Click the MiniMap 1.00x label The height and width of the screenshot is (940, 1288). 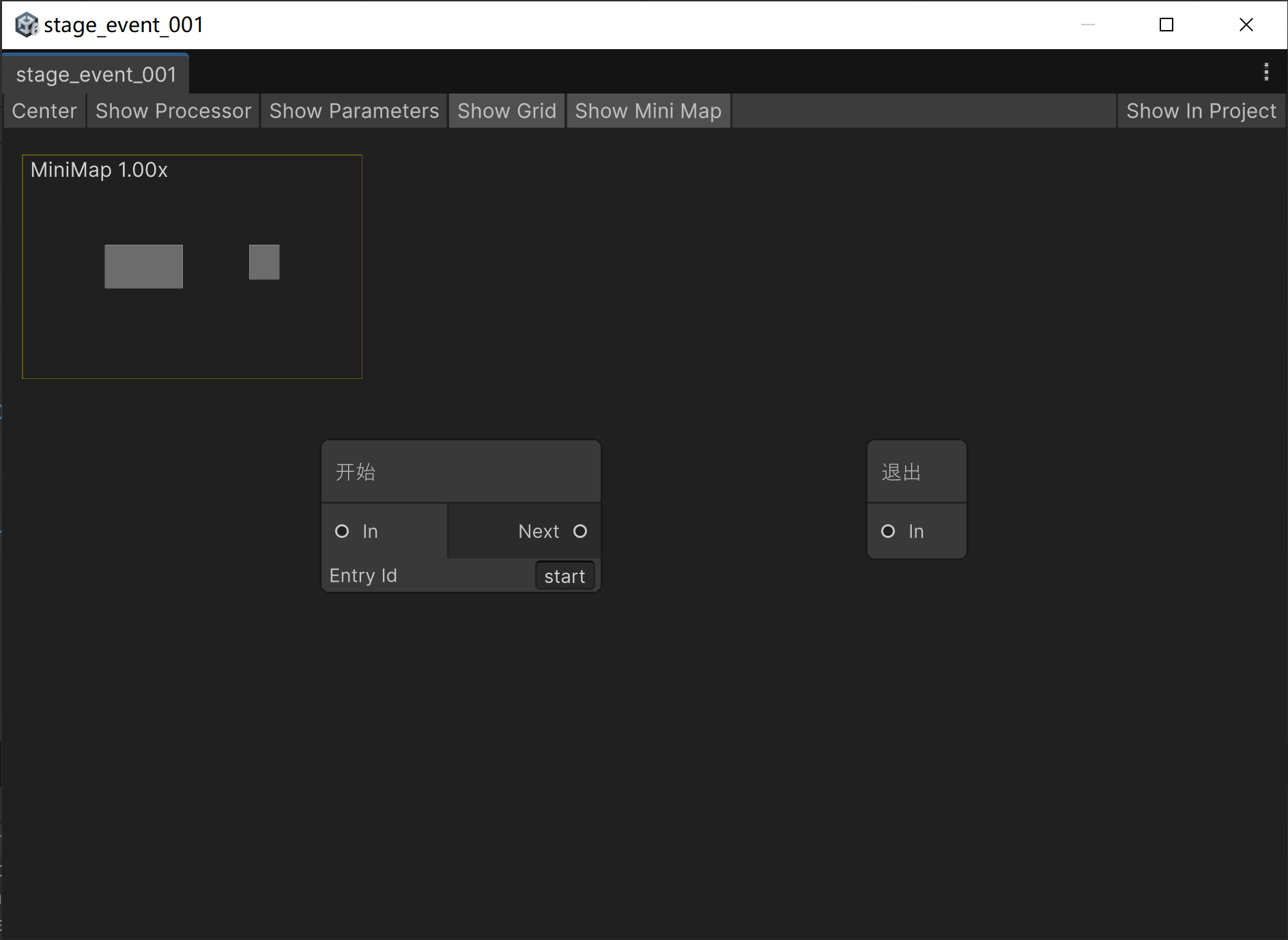pos(99,169)
